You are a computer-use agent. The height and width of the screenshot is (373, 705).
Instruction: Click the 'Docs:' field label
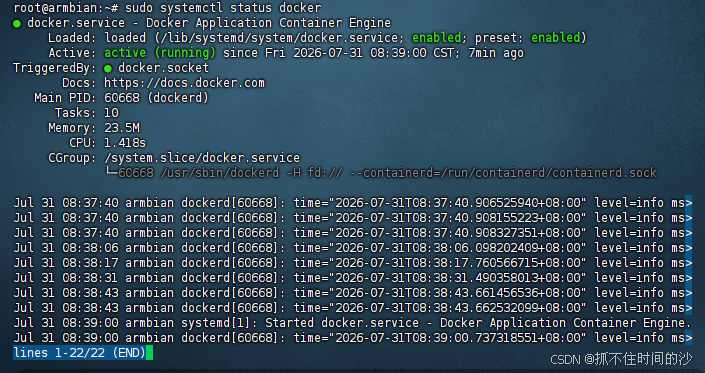(x=79, y=83)
